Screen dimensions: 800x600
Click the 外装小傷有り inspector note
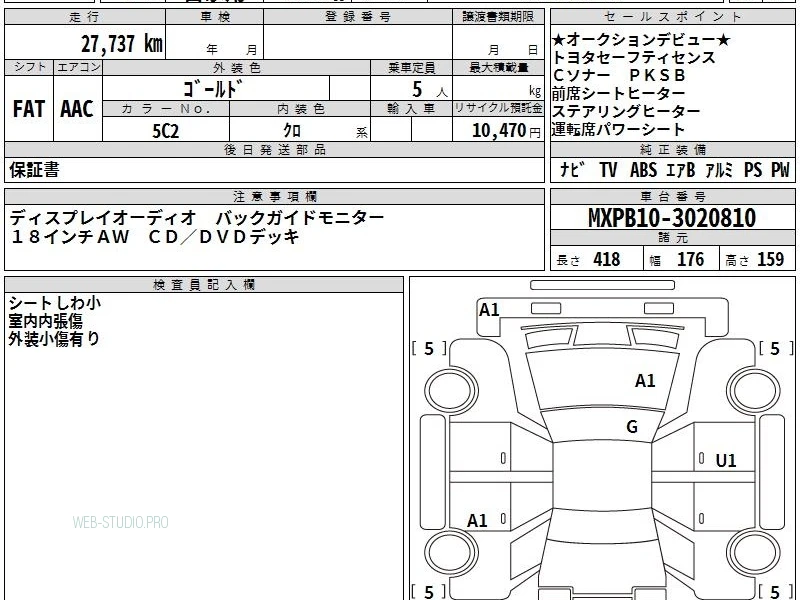[54, 339]
